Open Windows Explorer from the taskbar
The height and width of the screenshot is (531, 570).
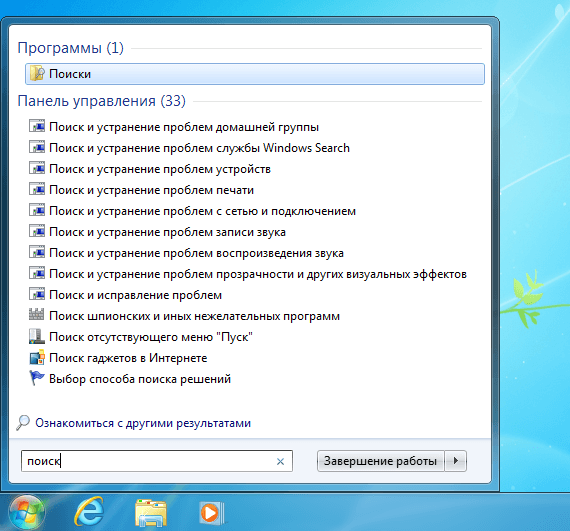pyautogui.click(x=151, y=512)
